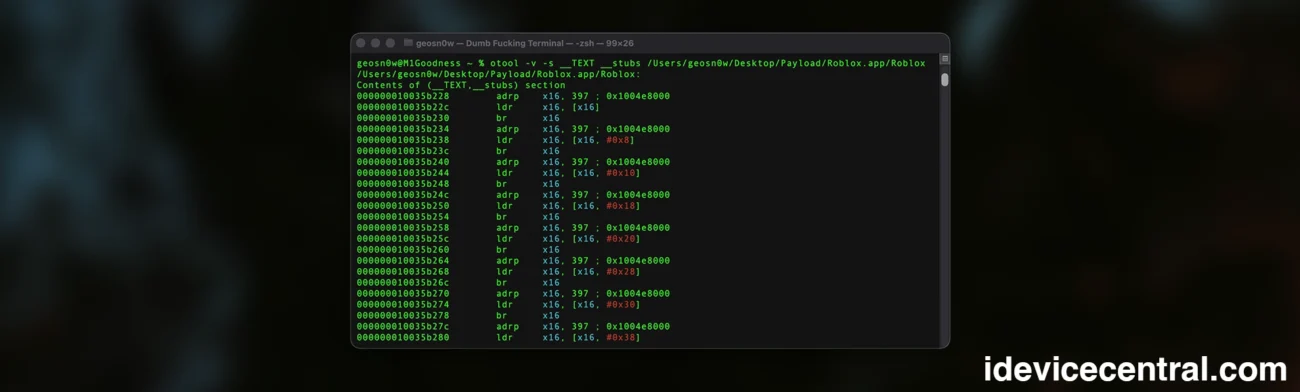Click the '__stubs' argument in the command line
This screenshot has height=392, width=1300.
[x=621, y=63]
